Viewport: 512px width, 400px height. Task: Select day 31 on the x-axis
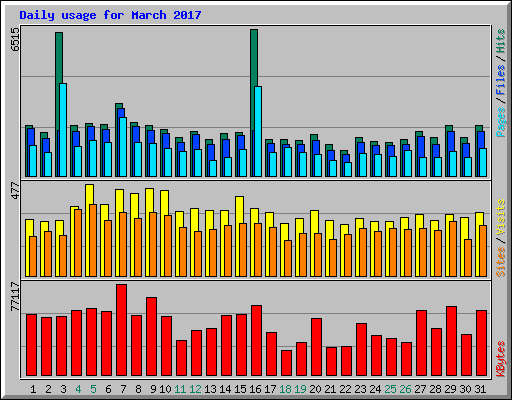pos(480,389)
